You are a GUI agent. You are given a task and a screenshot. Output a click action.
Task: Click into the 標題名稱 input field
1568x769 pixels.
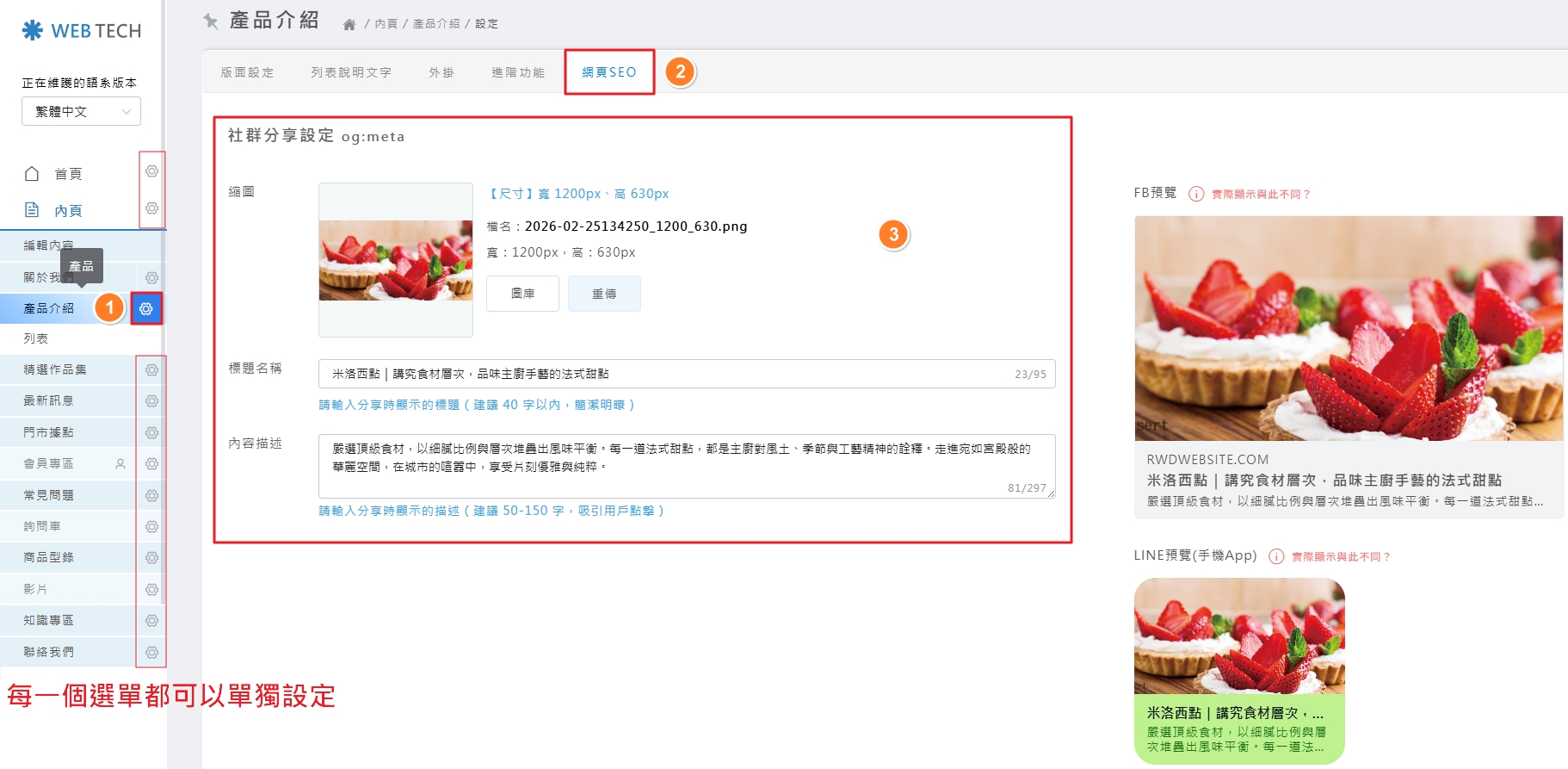[x=663, y=374]
